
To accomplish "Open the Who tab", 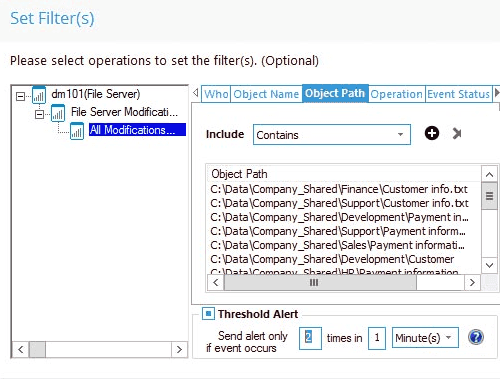I will [216, 94].
